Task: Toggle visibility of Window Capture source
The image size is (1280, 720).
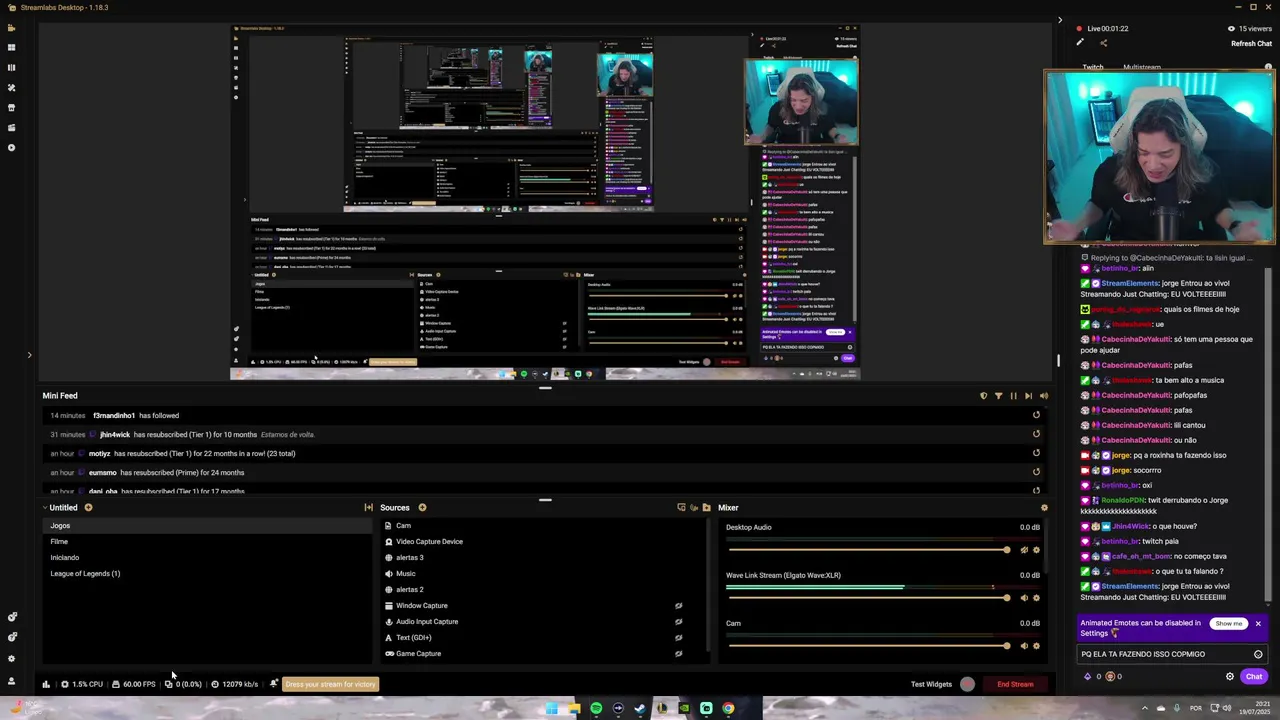Action: pyautogui.click(x=678, y=606)
